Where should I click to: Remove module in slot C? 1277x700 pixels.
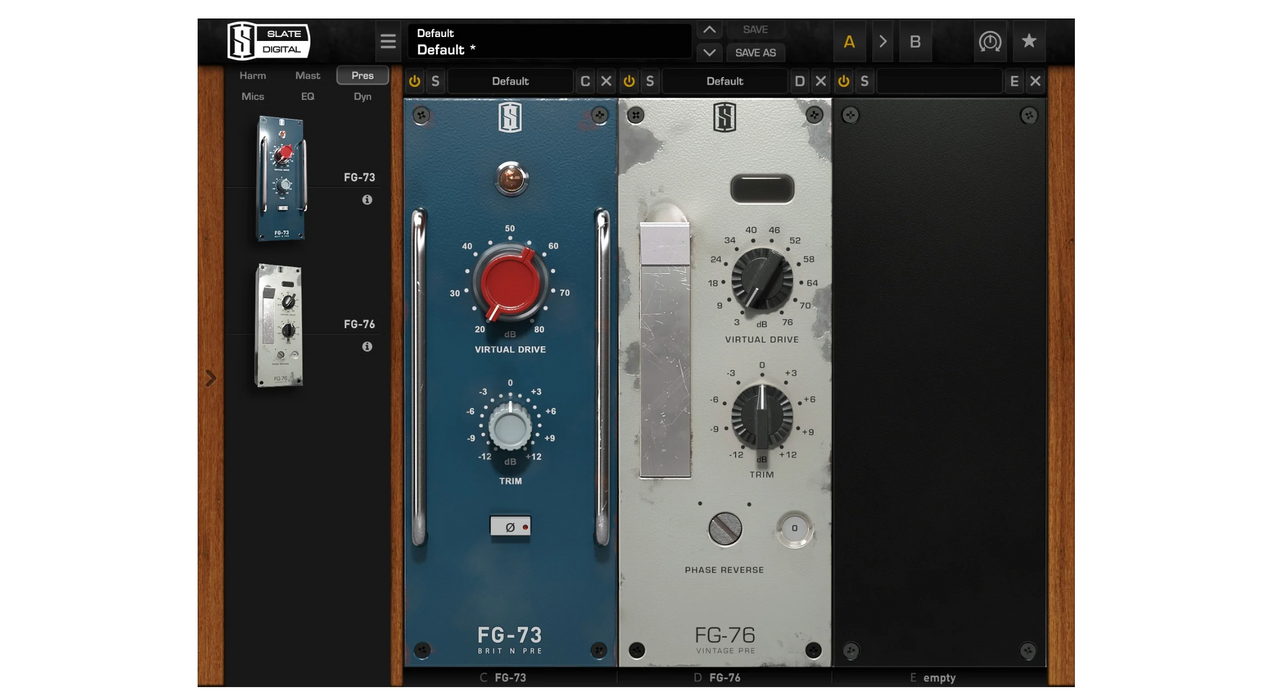(606, 81)
